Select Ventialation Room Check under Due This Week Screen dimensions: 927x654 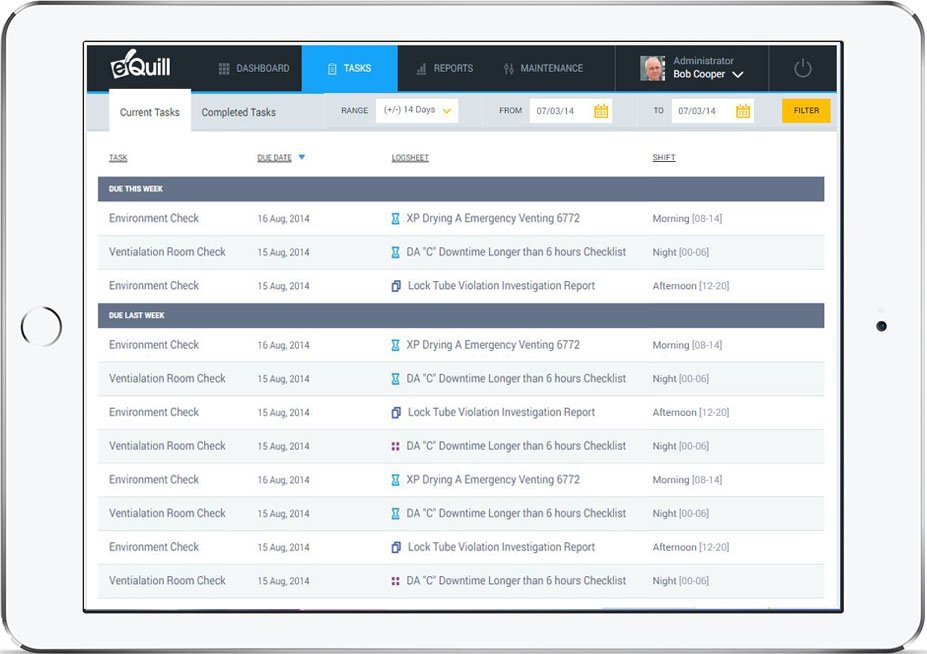pos(167,252)
